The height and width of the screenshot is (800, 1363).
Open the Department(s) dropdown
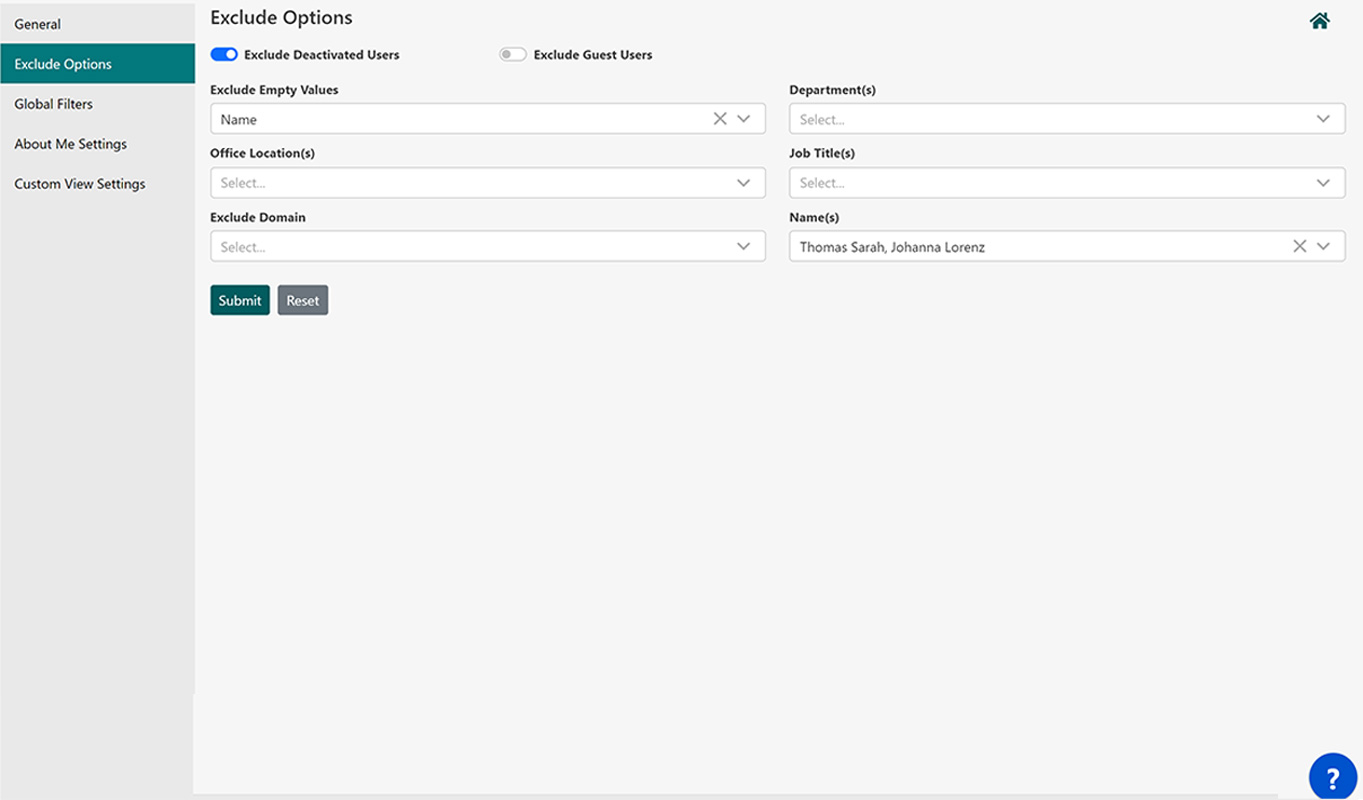pyautogui.click(x=1323, y=118)
